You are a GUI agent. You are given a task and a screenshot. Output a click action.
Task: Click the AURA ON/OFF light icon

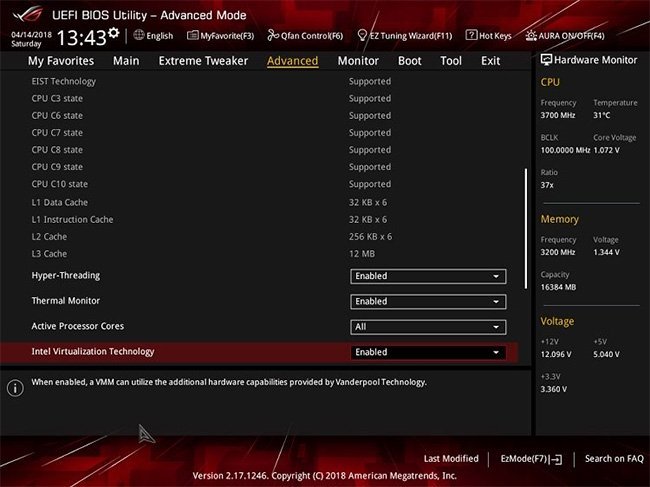click(x=531, y=36)
